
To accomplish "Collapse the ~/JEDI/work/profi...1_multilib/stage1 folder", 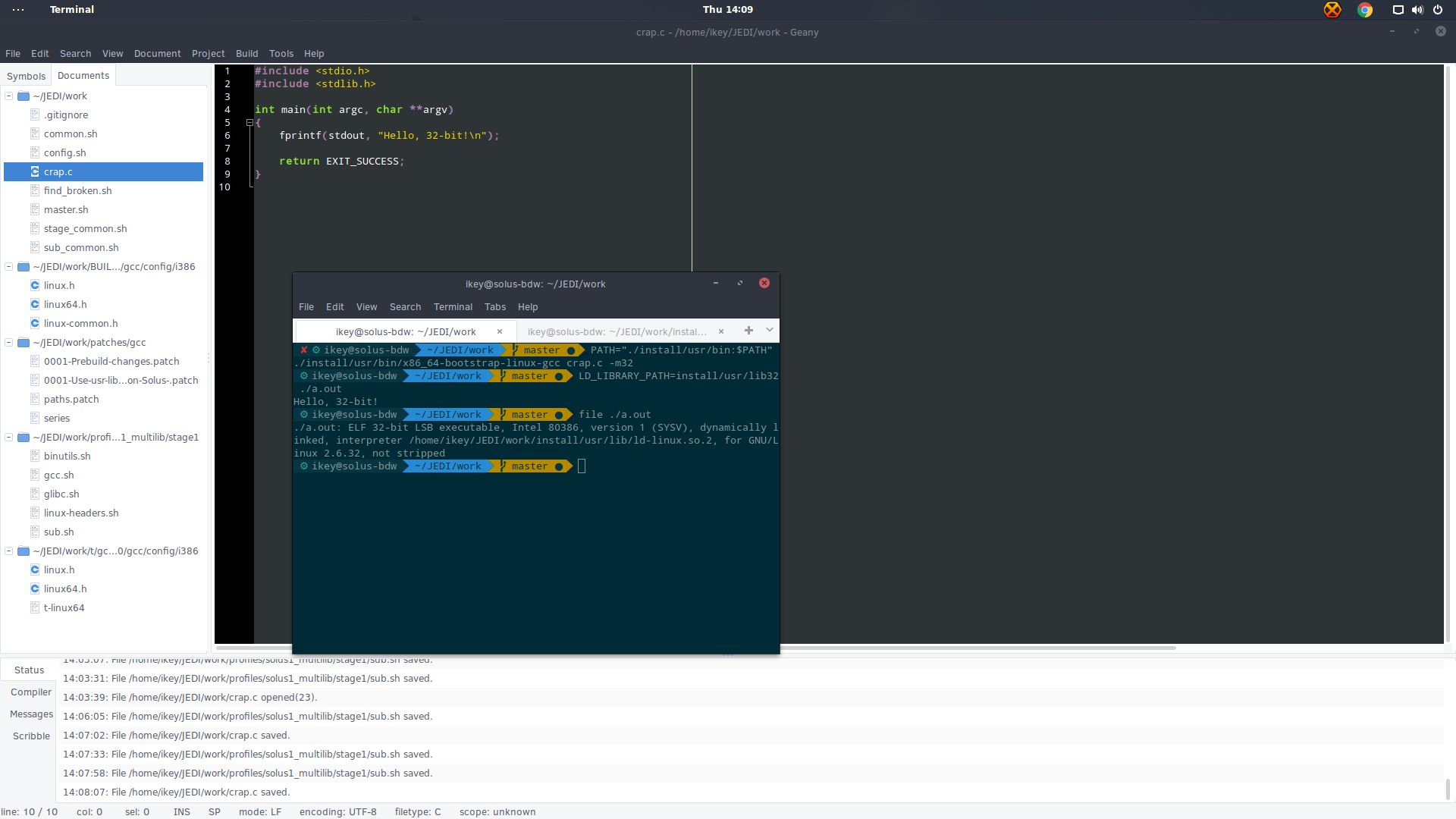I will (x=9, y=438).
